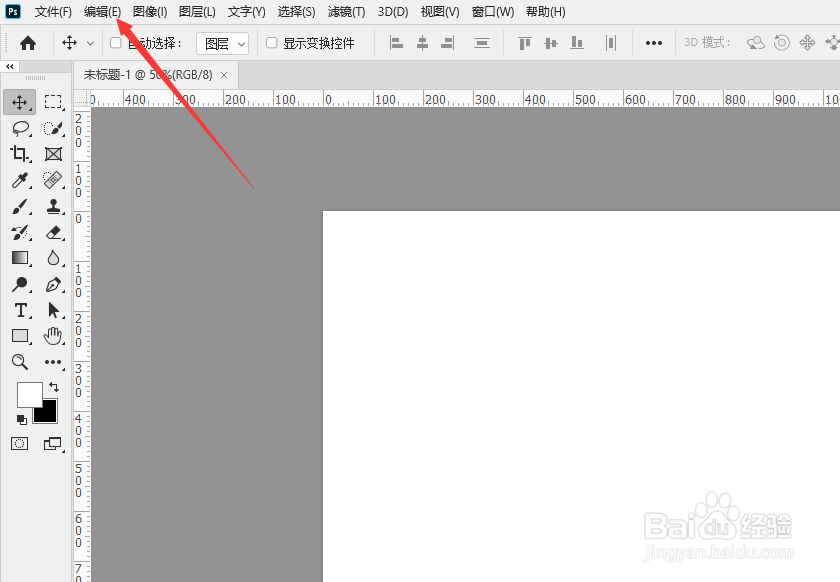The image size is (840, 582).
Task: Open the 窗口(W) menu
Action: pos(493,11)
